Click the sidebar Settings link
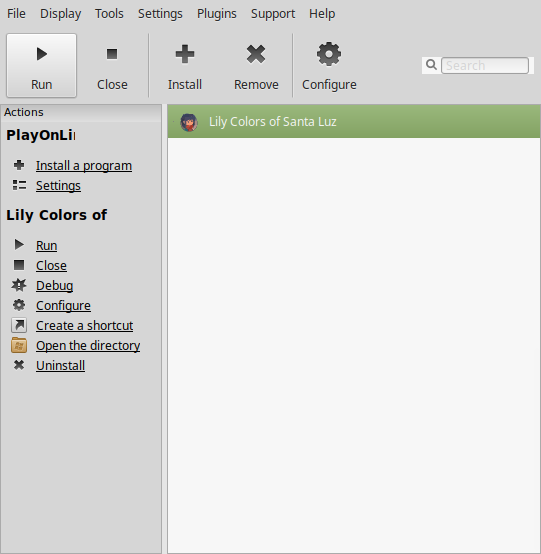 [58, 185]
